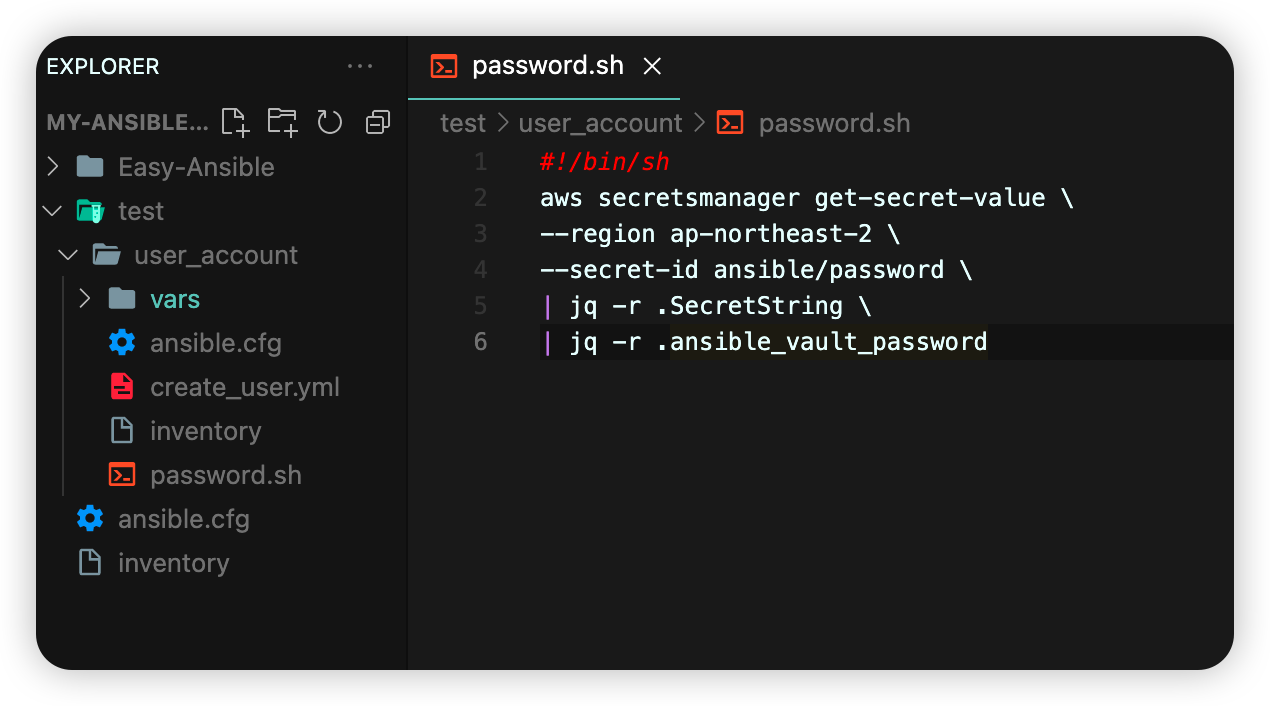Select the password.sh editor tab
Screen dimensions: 1270x706
[x=544, y=67]
